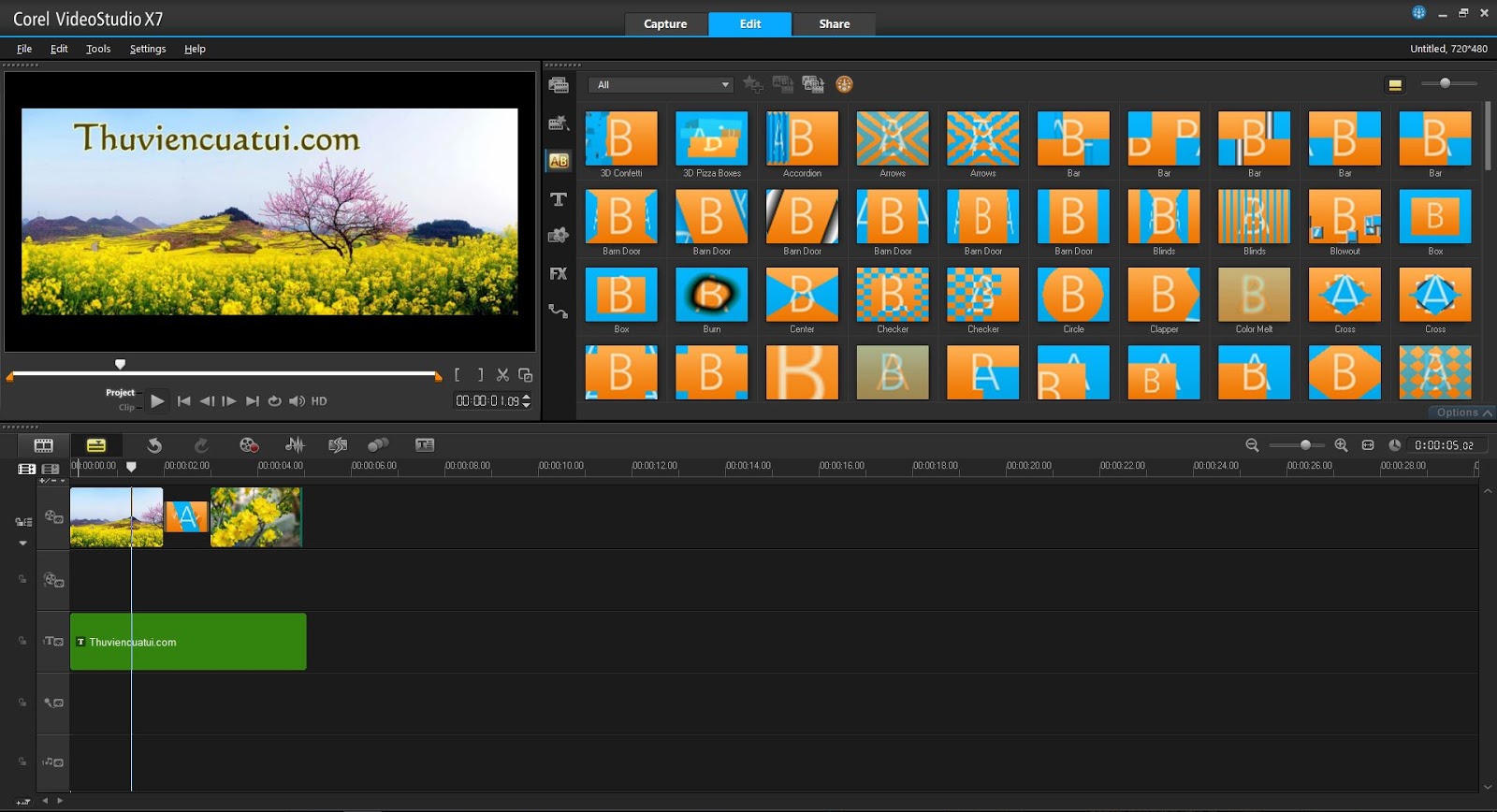
Task: Step to the next frame
Action: pos(229,401)
